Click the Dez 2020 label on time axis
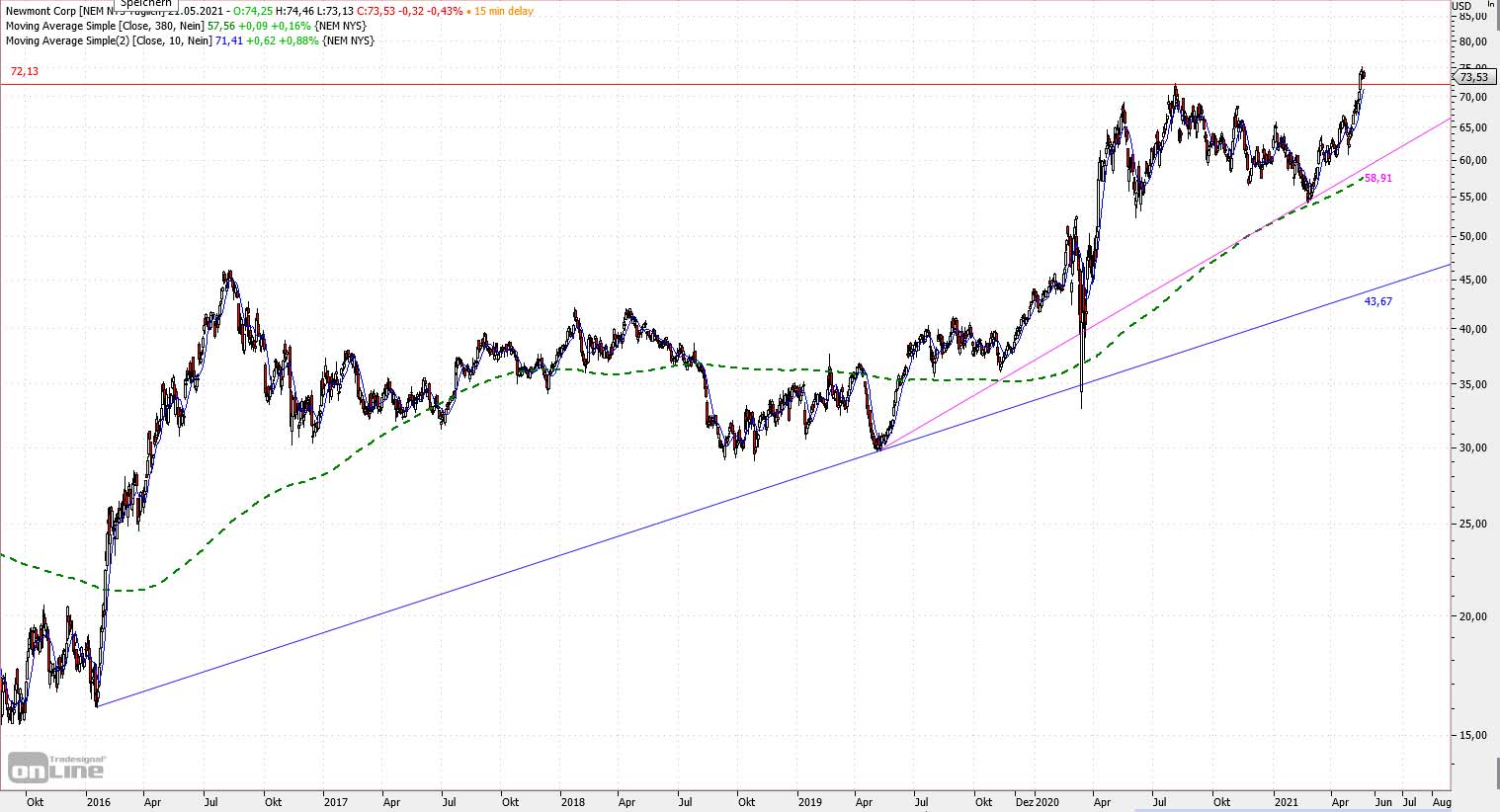Viewport: 1500px width, 812px height. (1038, 802)
